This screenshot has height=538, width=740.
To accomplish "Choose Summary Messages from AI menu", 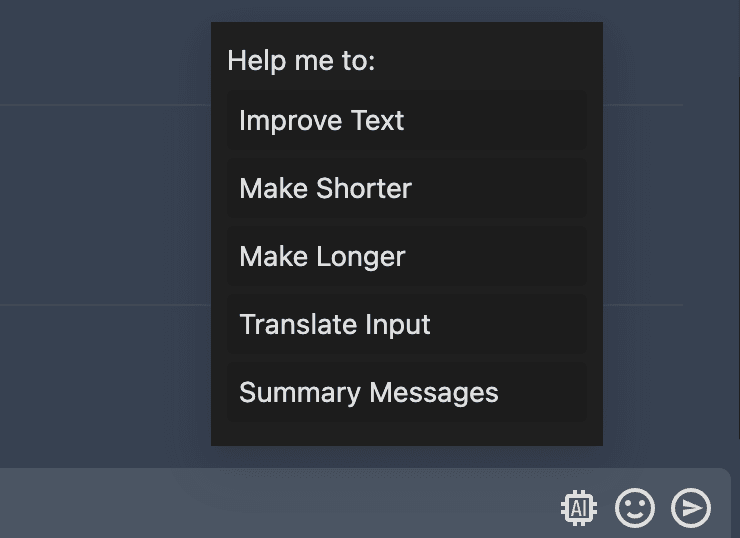I will pyautogui.click(x=406, y=393).
